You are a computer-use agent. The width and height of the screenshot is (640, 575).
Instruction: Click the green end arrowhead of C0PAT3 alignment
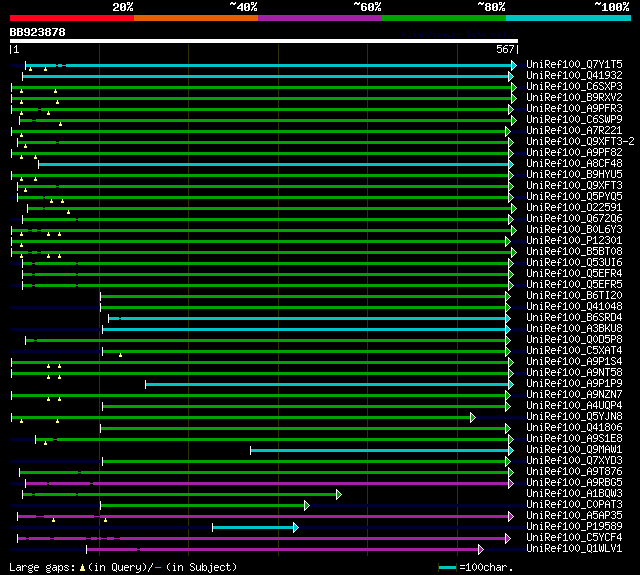pyautogui.click(x=307, y=506)
